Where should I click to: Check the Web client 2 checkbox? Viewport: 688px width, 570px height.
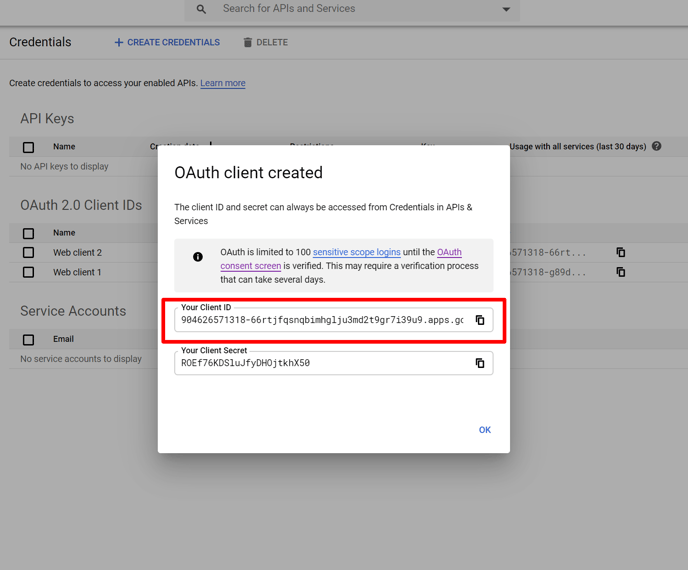pyautogui.click(x=29, y=252)
